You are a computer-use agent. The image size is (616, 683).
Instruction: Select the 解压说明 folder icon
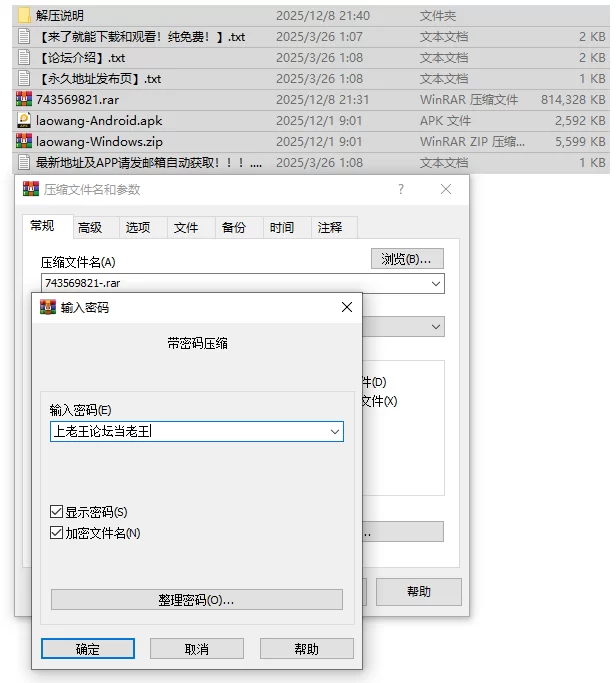point(24,15)
